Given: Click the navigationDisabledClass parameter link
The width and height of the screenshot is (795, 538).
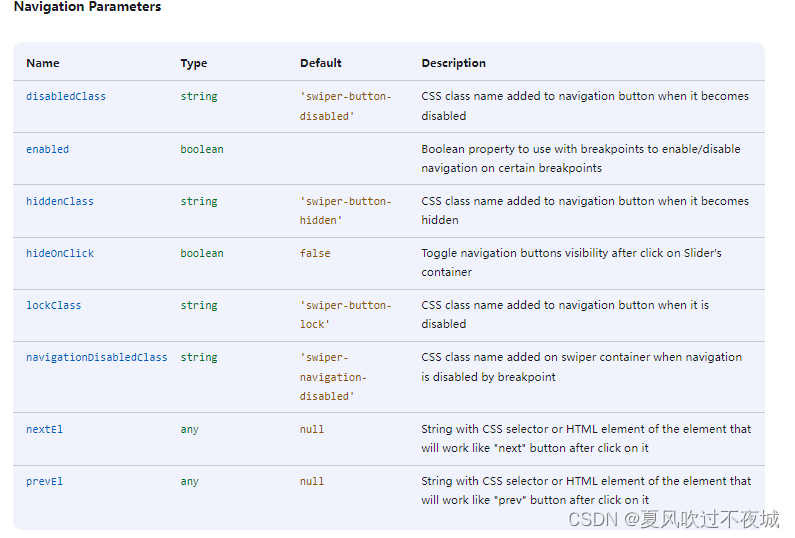Looking at the screenshot, I should point(96,357).
